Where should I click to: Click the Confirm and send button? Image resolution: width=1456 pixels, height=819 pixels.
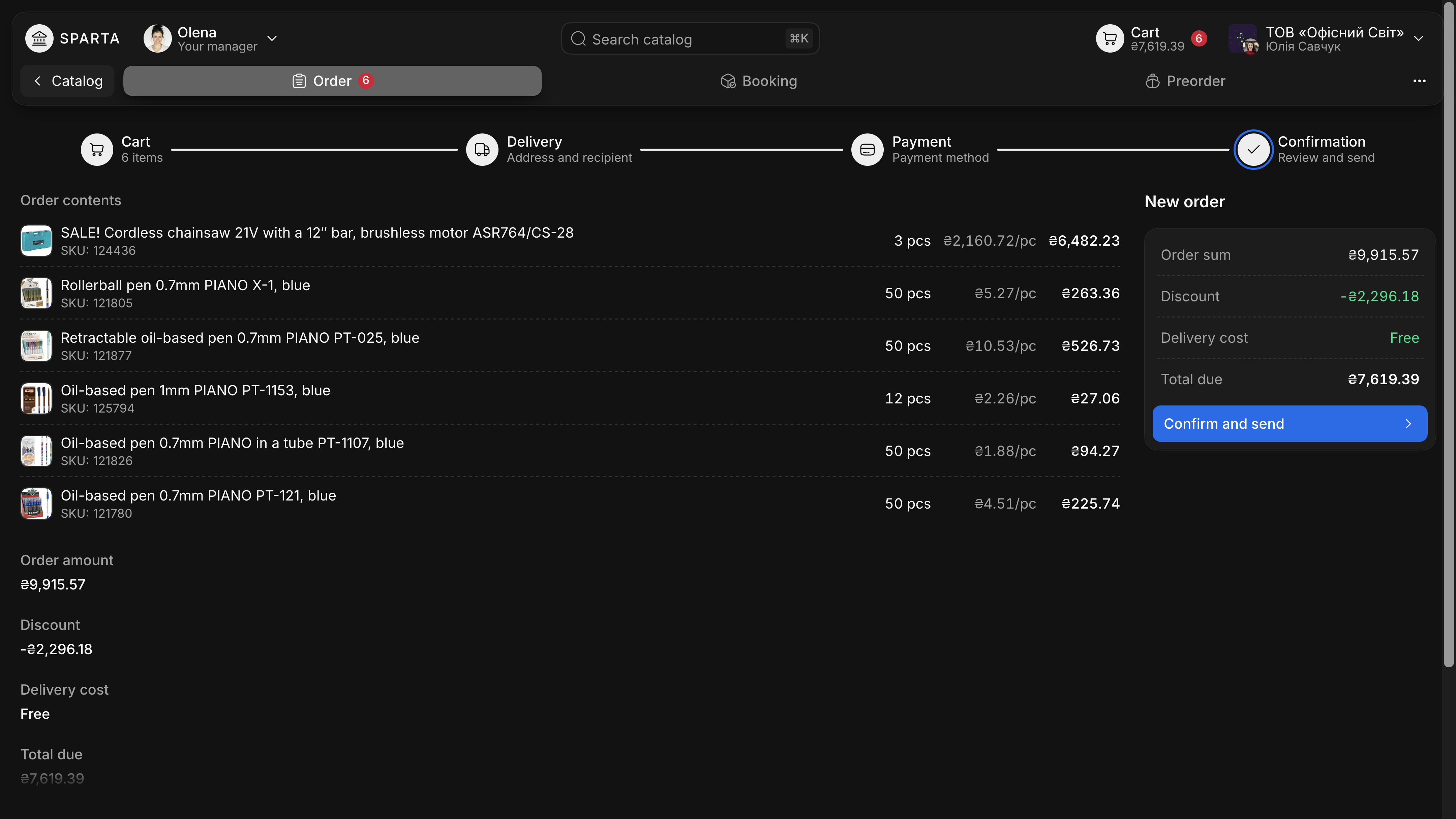point(1290,423)
